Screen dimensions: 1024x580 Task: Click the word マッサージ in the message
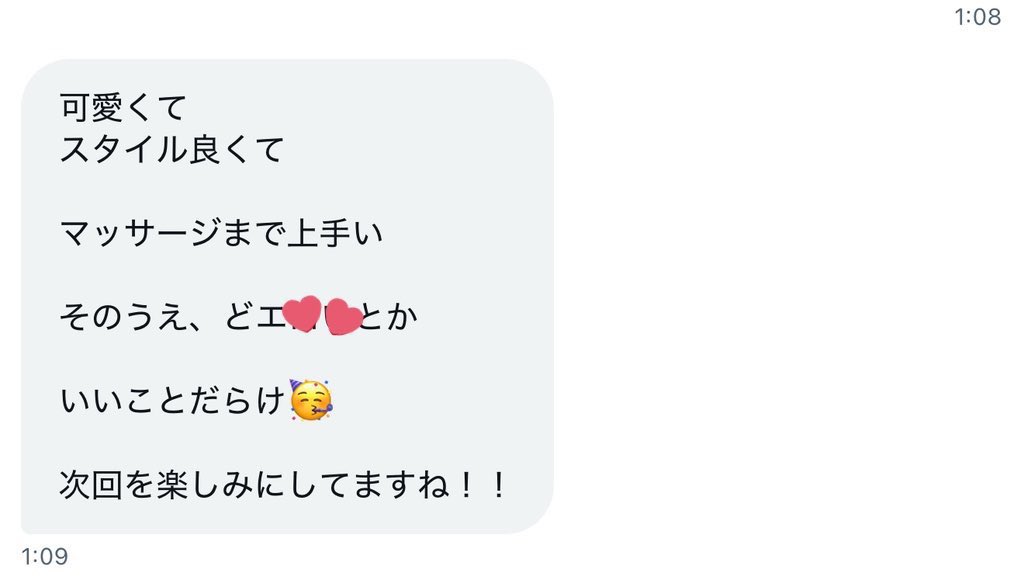(139, 233)
